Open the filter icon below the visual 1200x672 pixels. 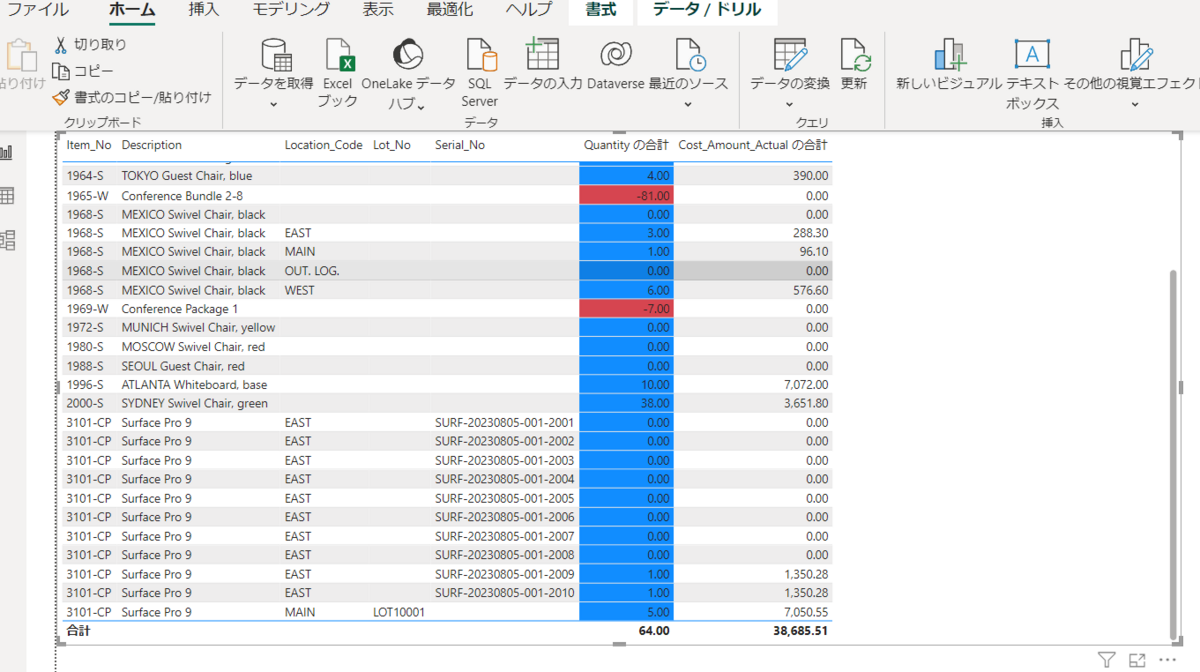pyautogui.click(x=1107, y=660)
